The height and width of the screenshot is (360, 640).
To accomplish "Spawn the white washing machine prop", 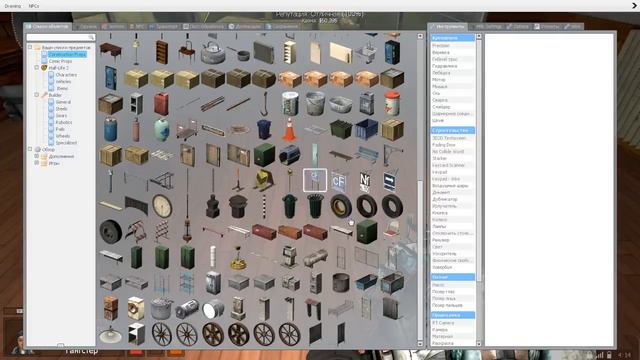I will coord(136,308).
